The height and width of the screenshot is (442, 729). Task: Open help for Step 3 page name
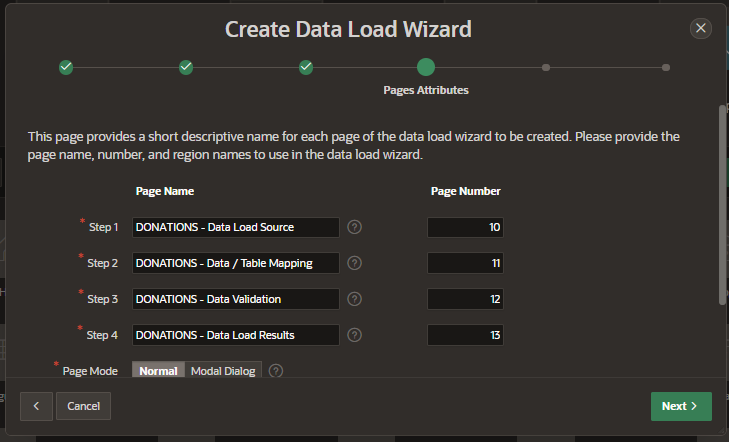point(354,299)
